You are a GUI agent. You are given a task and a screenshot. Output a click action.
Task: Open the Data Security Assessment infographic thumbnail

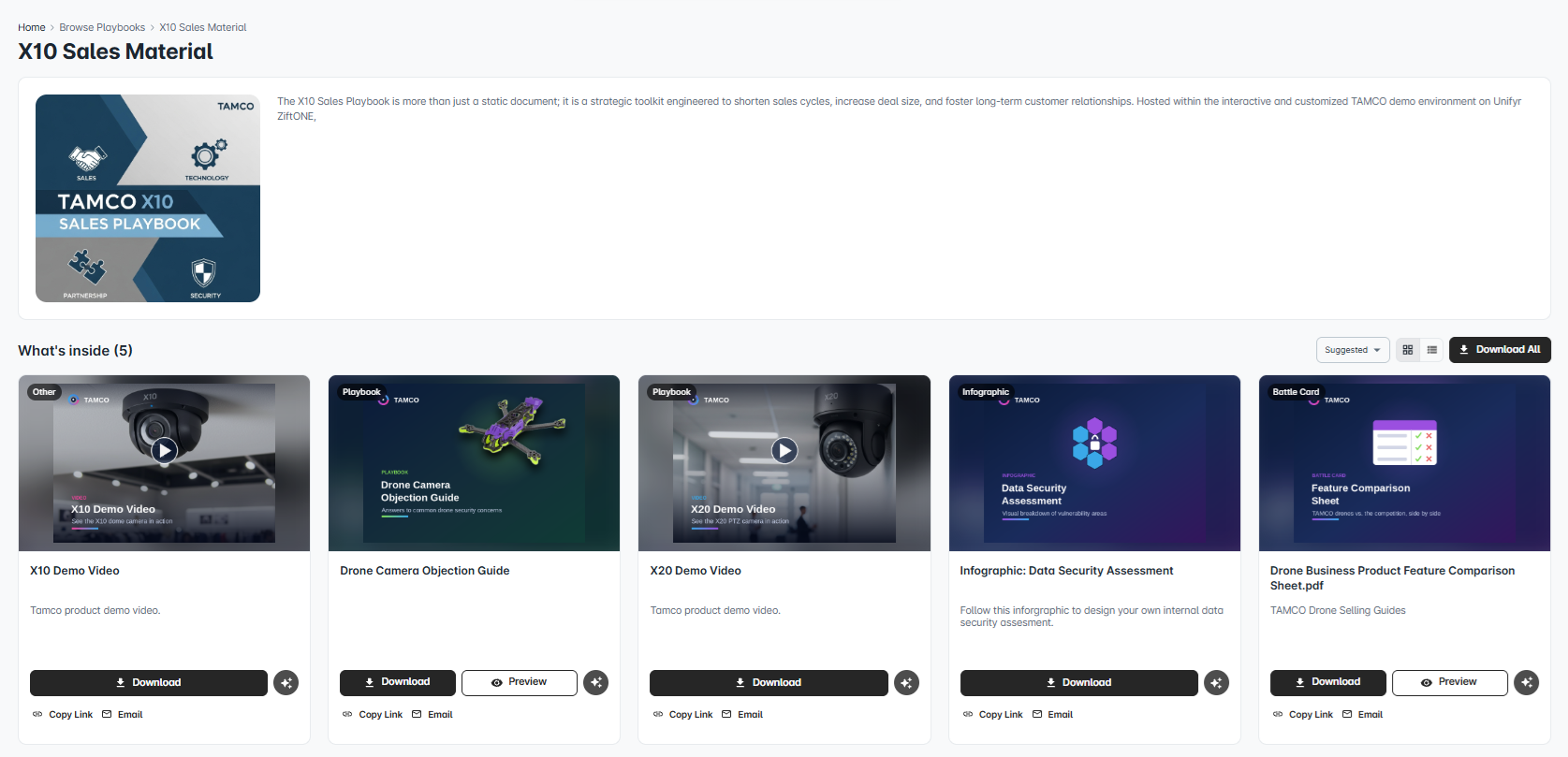click(1094, 463)
